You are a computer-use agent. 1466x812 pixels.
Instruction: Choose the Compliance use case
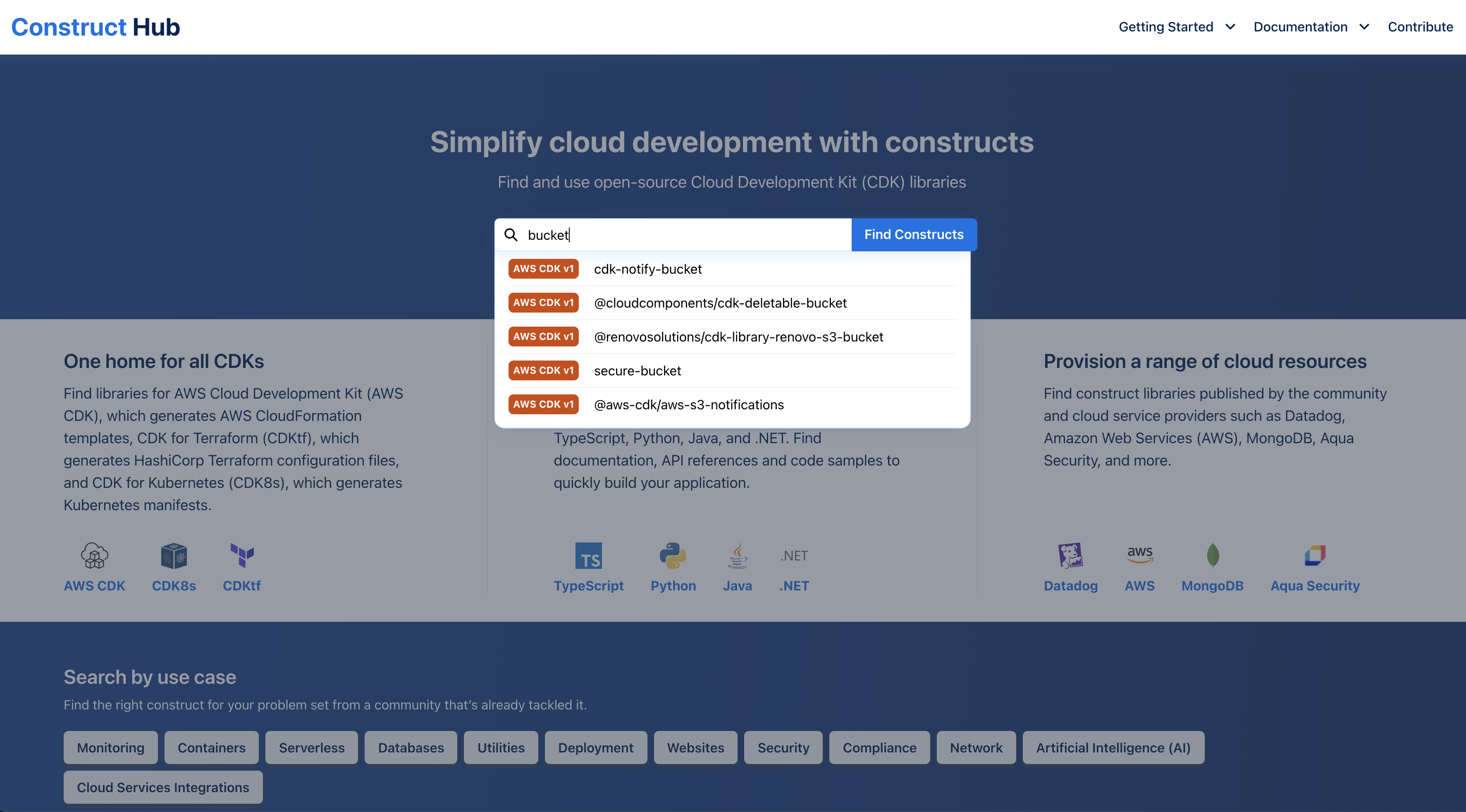[879, 747]
